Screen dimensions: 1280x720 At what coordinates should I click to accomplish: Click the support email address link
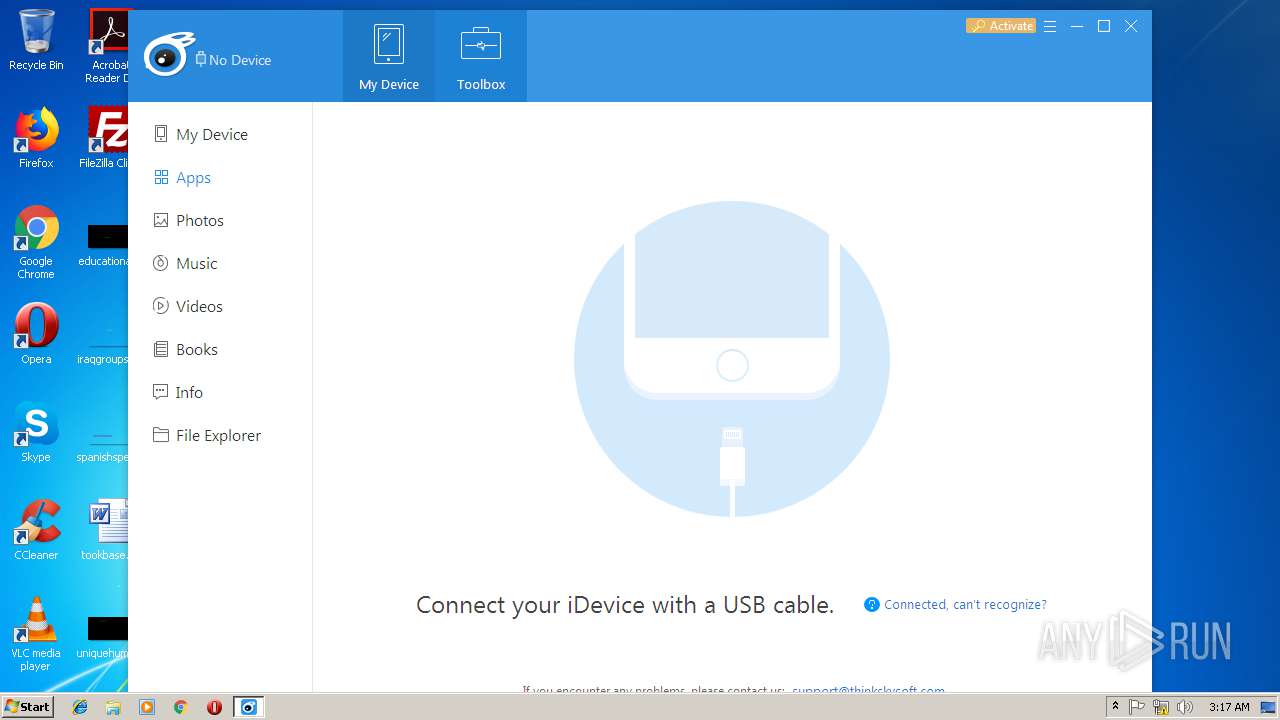click(x=868, y=690)
